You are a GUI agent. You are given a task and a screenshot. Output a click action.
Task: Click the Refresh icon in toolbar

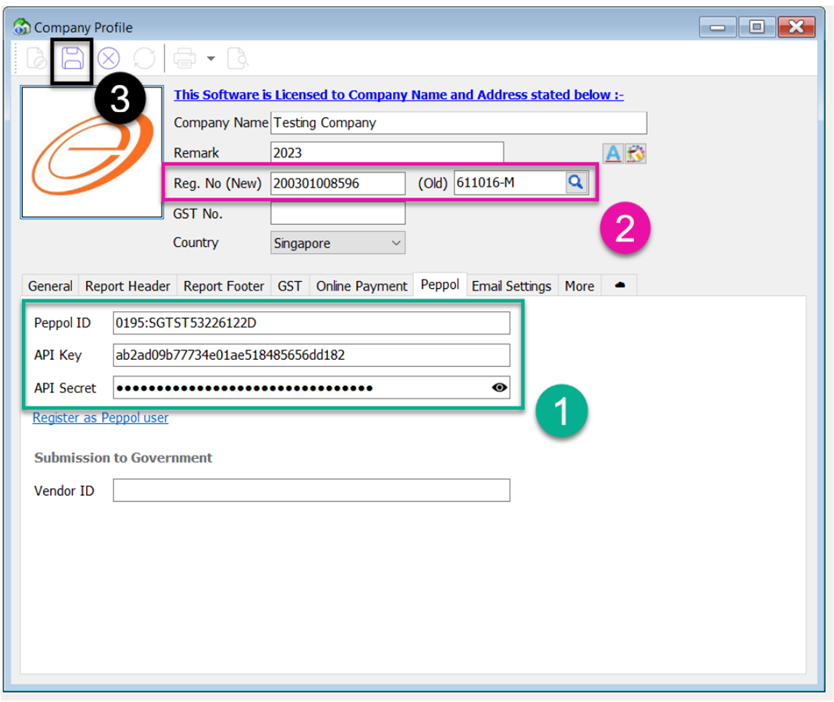(x=144, y=60)
